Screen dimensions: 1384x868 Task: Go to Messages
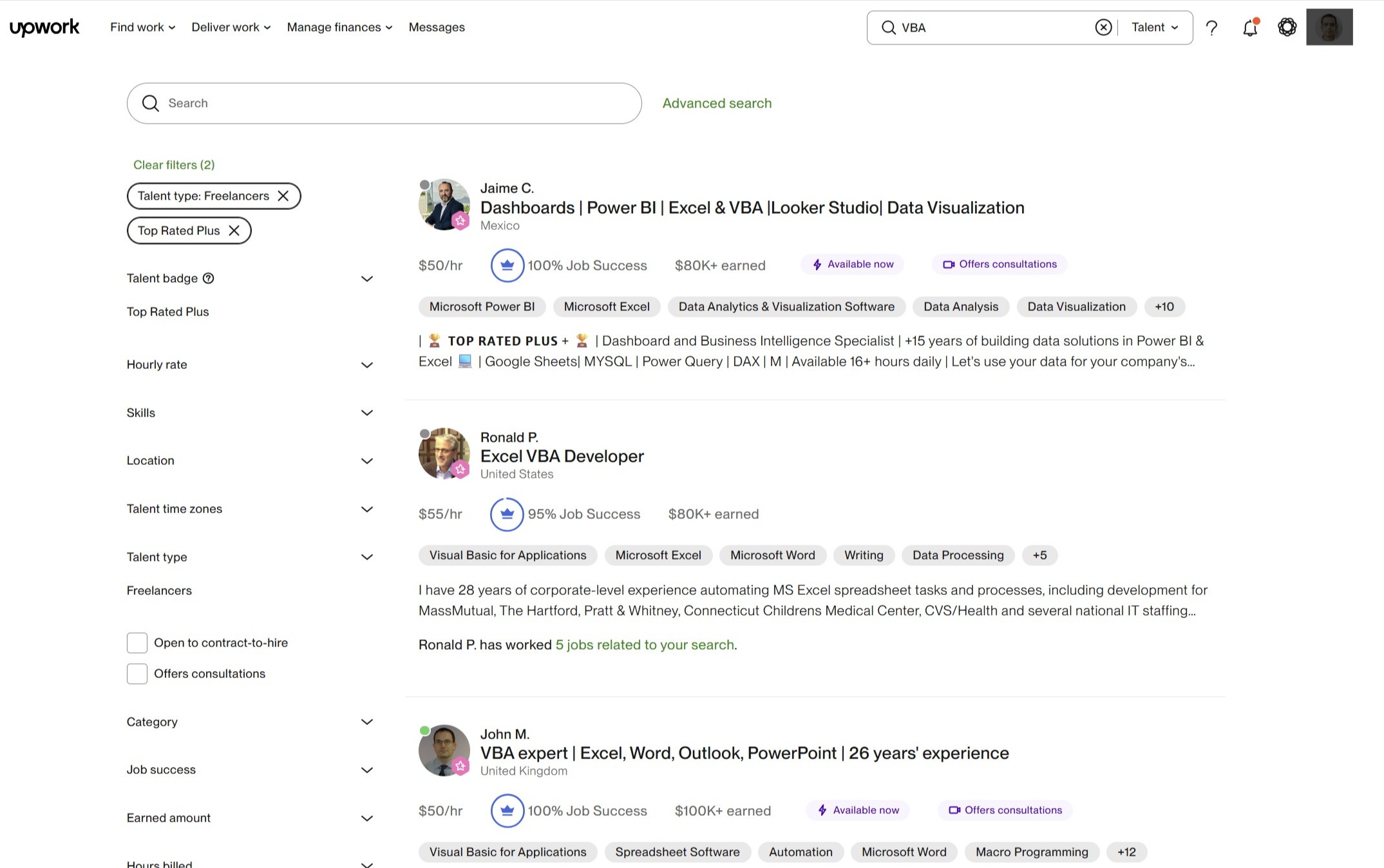pos(437,27)
